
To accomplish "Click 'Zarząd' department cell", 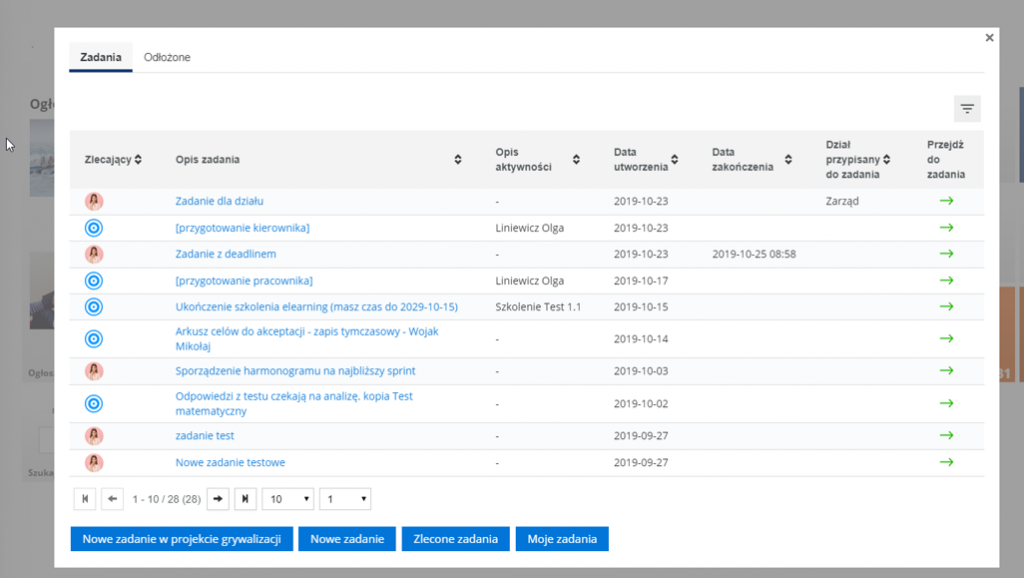I will tap(842, 201).
